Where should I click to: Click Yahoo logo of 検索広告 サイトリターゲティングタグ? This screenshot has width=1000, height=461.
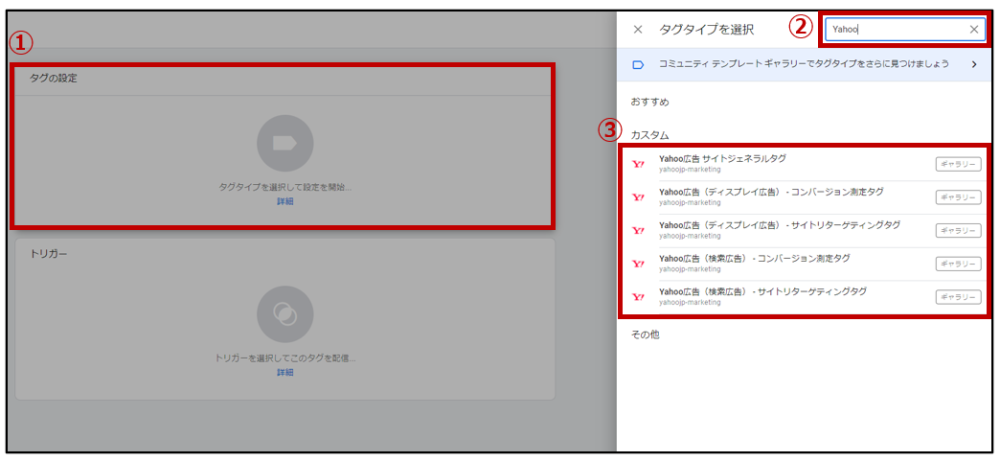pyautogui.click(x=638, y=297)
